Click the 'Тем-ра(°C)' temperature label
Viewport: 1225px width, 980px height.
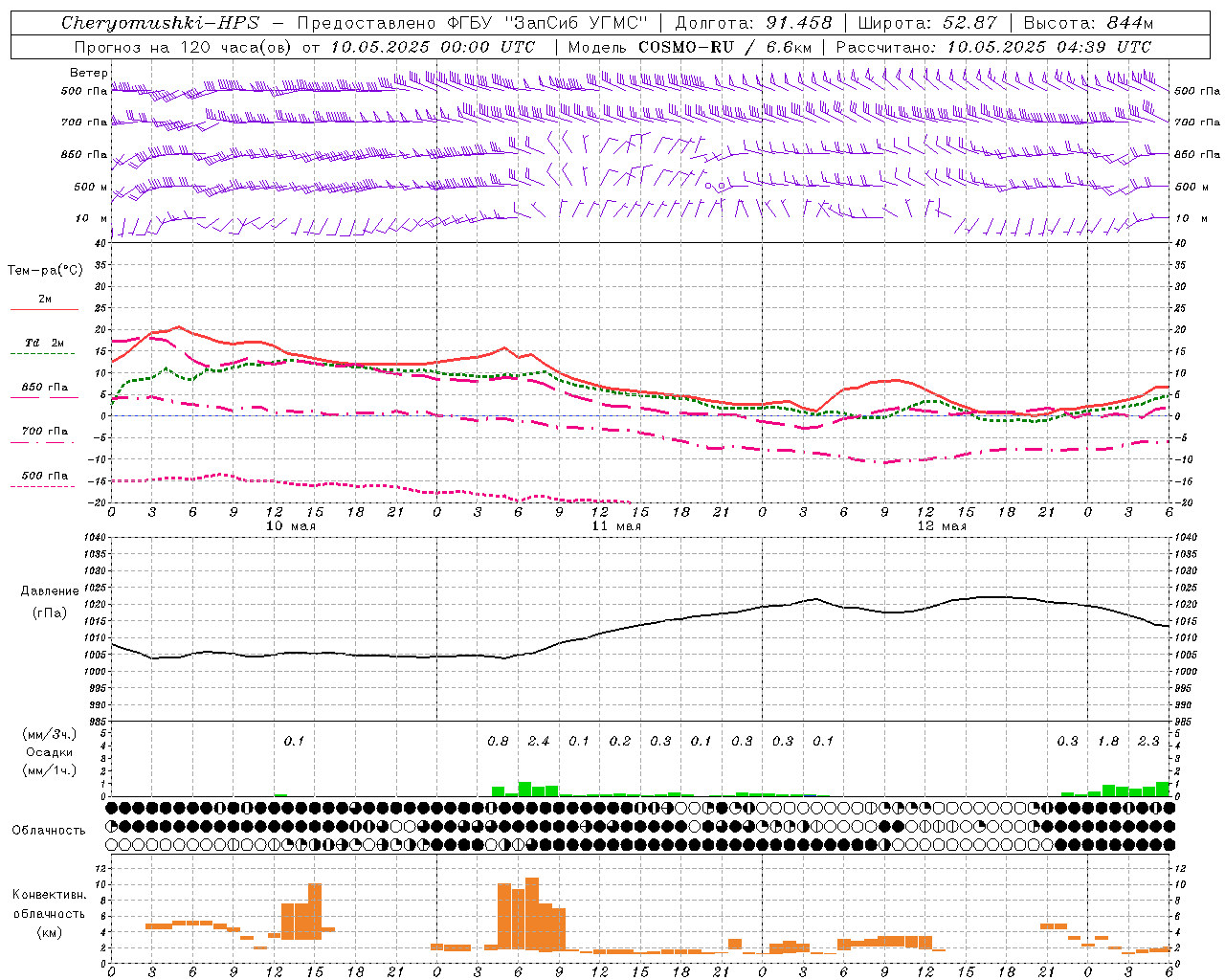coord(45,271)
